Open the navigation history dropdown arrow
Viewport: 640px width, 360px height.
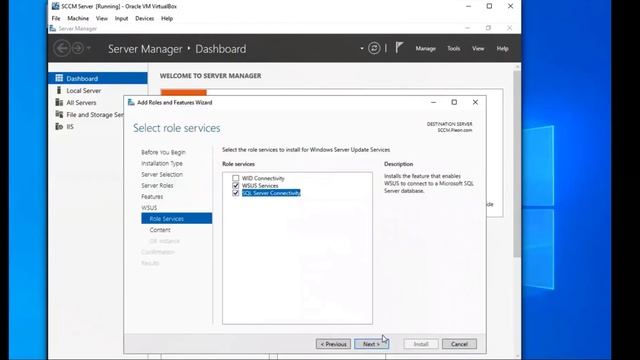coord(89,48)
